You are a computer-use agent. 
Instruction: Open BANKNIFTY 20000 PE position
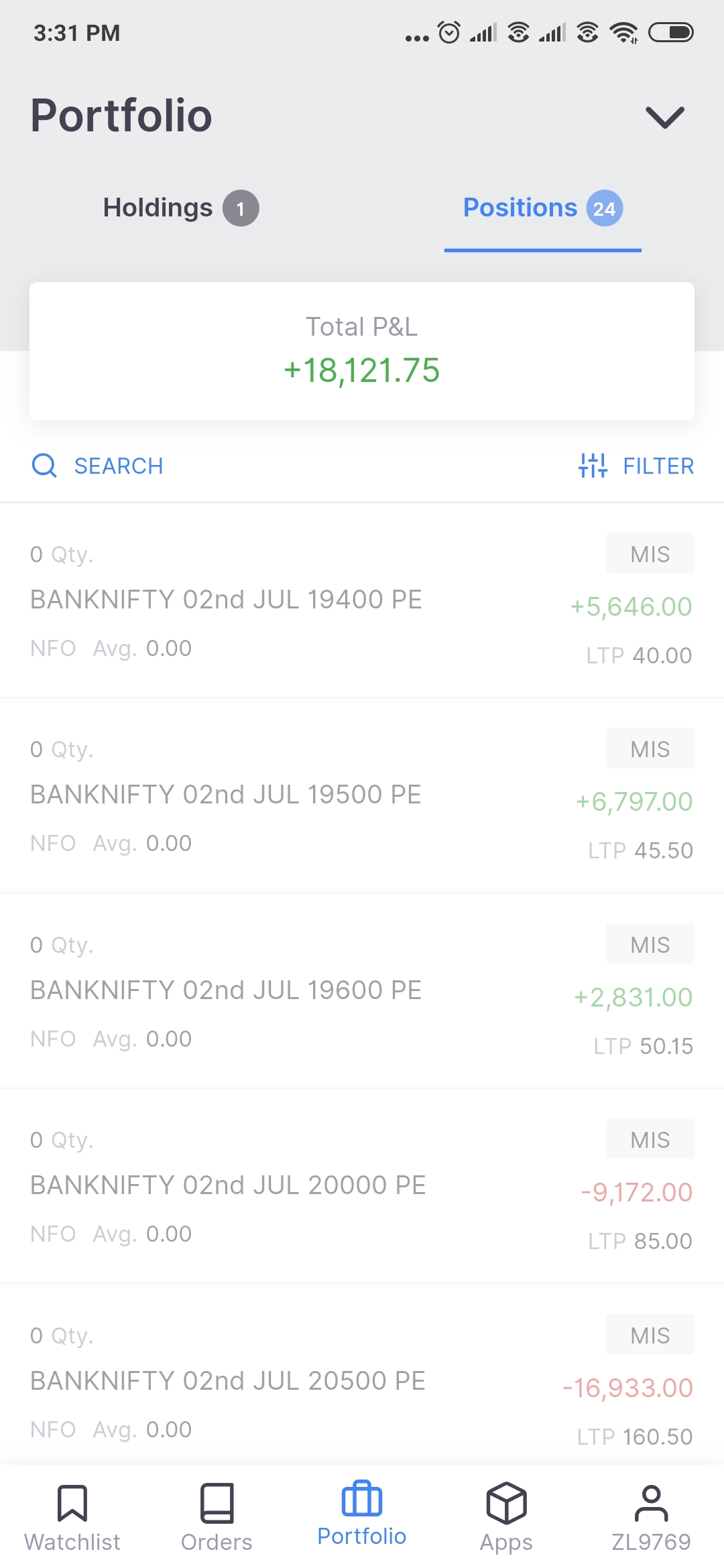[x=228, y=1185]
